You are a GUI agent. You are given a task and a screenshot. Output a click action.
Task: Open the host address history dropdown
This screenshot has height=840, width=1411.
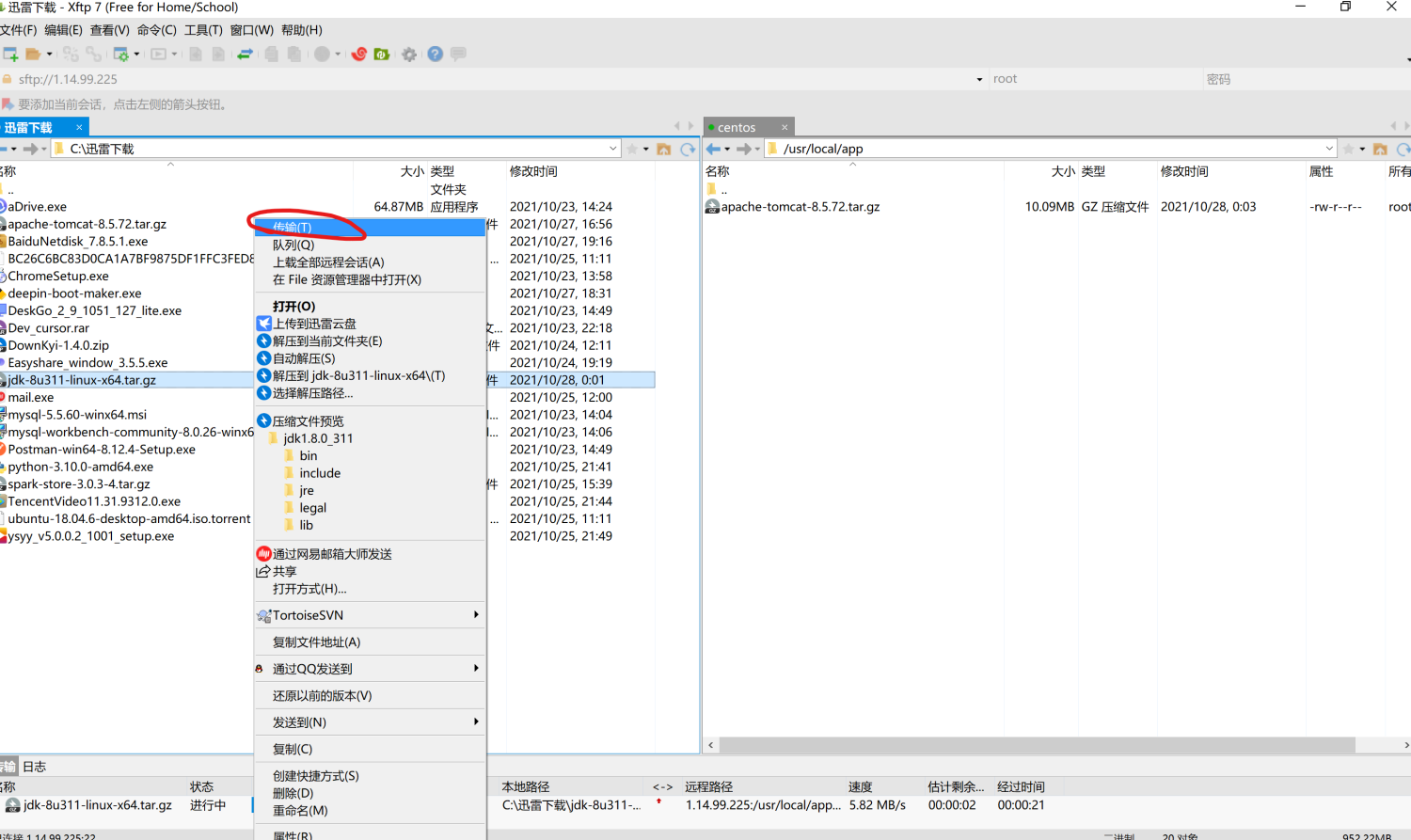979,80
